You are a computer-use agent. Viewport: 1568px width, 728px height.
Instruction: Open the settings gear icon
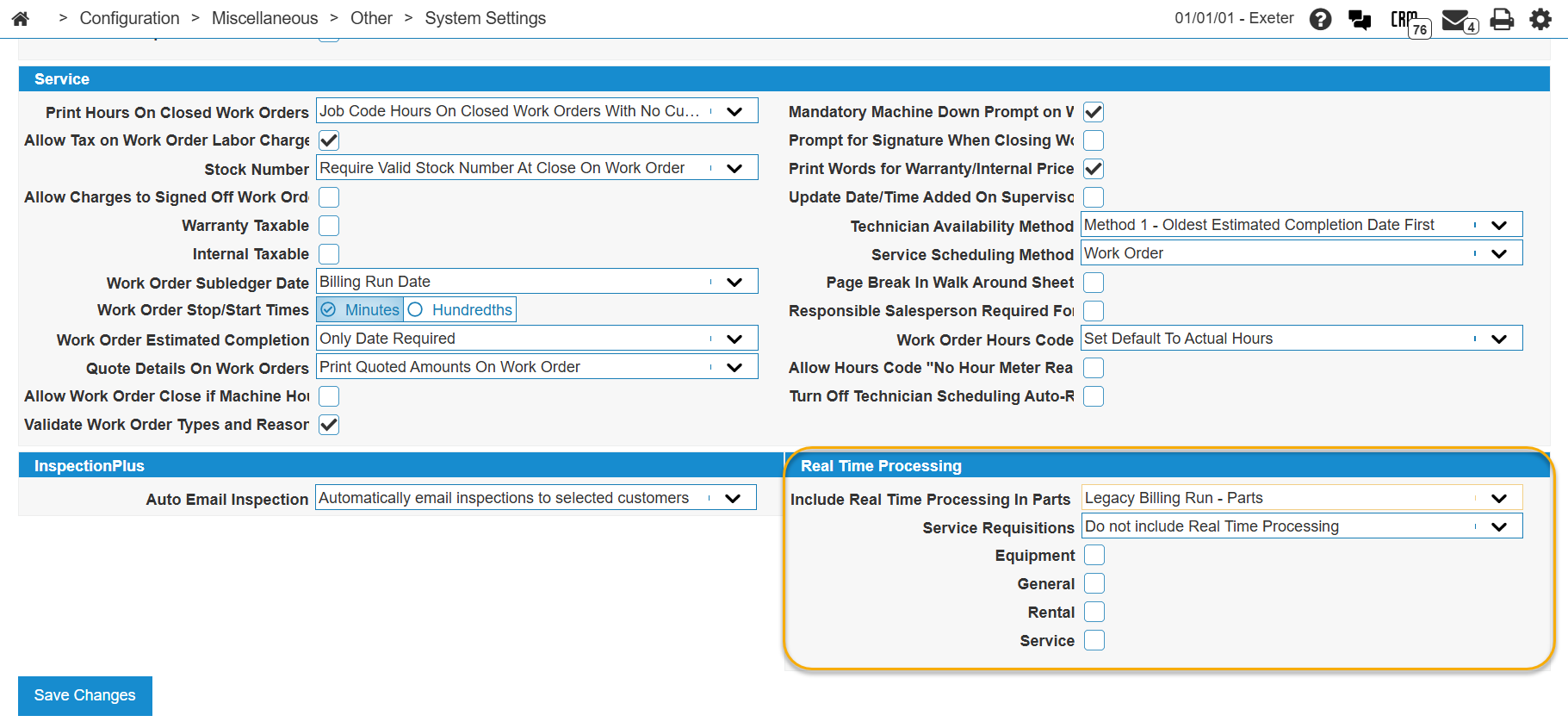pos(1540,19)
